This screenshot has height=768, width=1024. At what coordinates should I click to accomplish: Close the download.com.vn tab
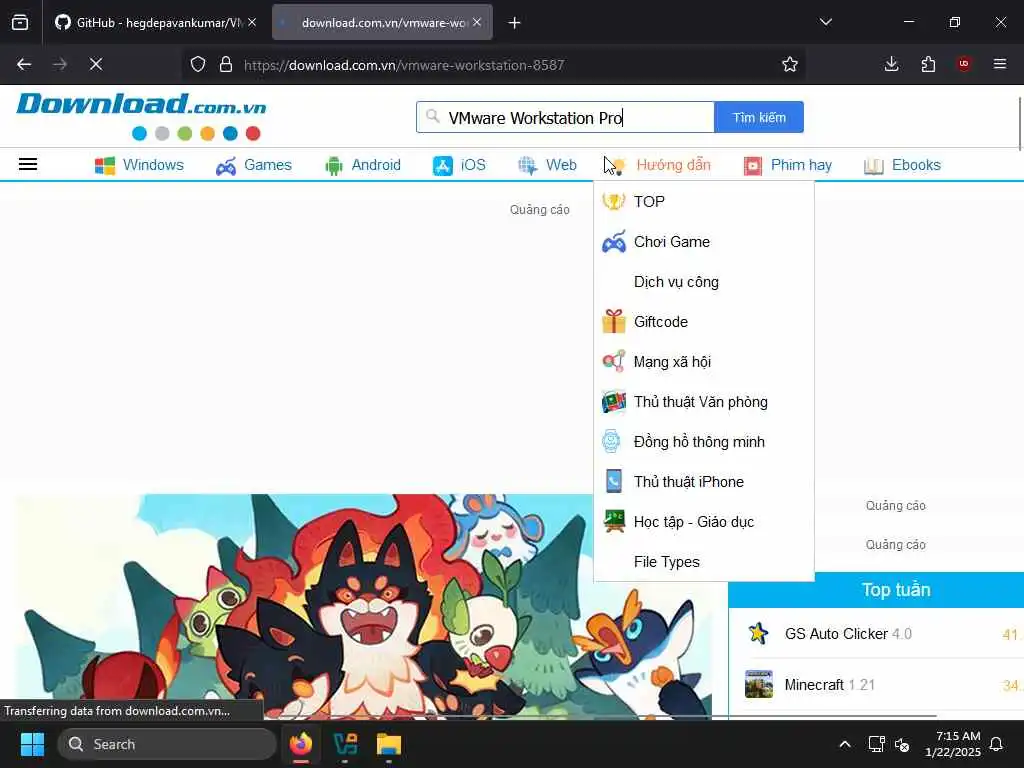477,22
